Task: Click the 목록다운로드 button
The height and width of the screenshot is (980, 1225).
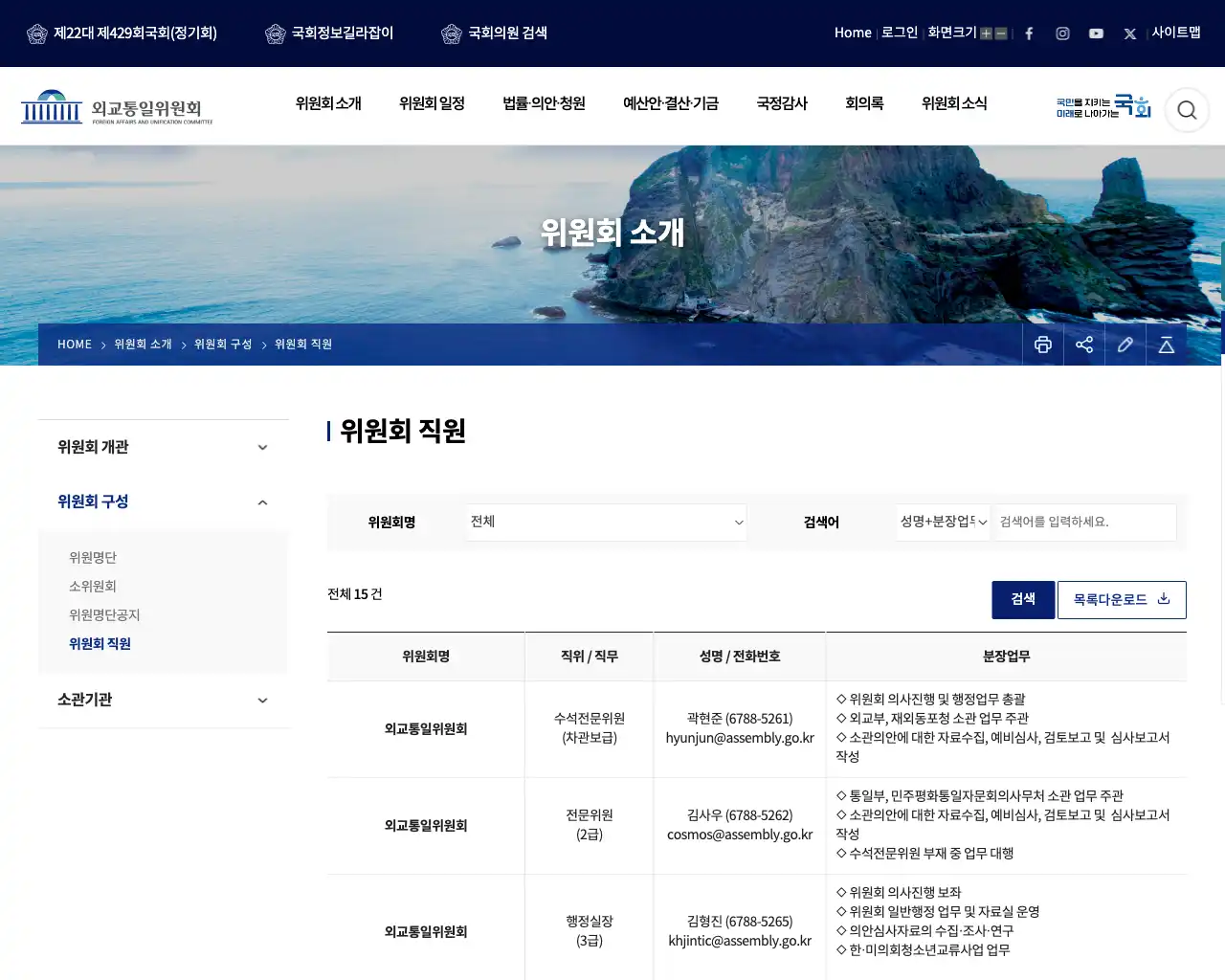Action: click(1122, 600)
